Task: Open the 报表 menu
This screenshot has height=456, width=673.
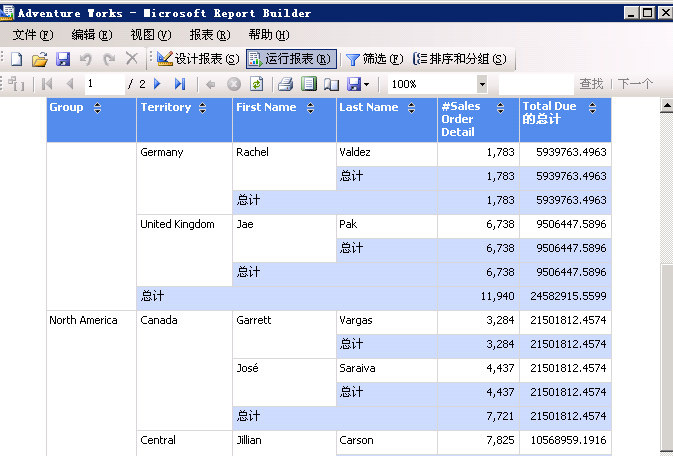Action: [x=209, y=35]
